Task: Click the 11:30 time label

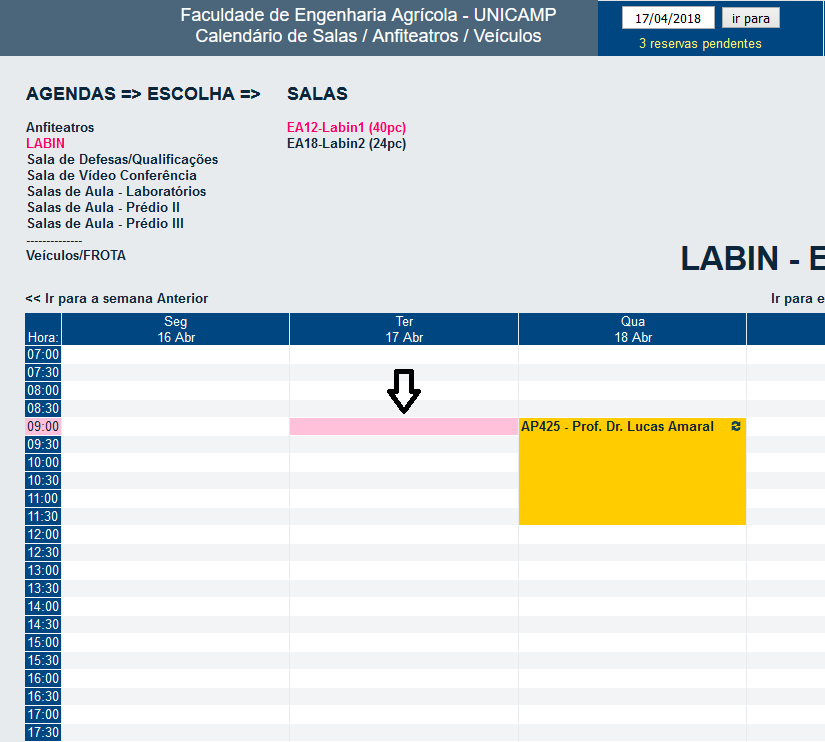Action: coord(43,516)
